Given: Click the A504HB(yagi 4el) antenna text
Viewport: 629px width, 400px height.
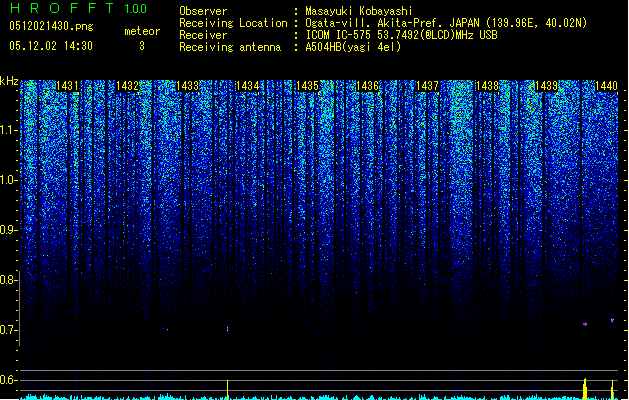Looking at the screenshot, I should tap(353, 47).
